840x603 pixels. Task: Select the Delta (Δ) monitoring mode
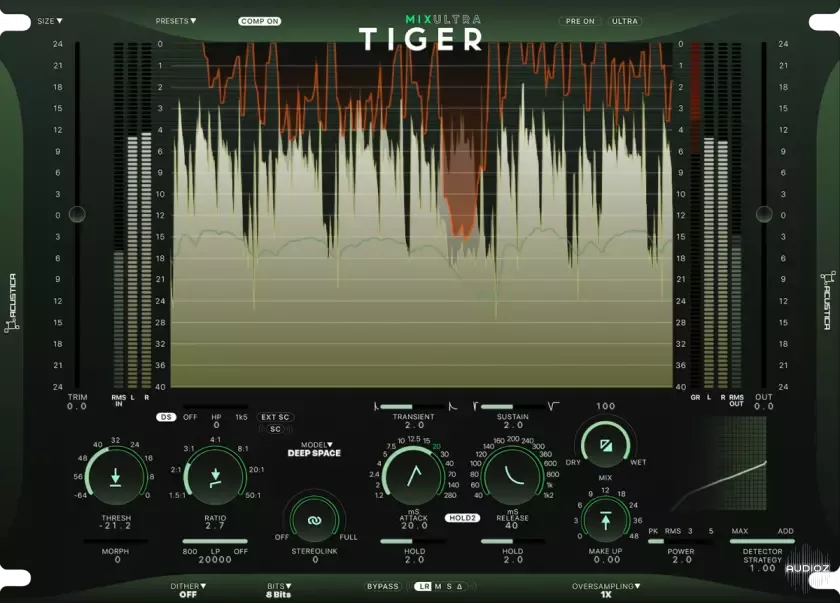460,586
